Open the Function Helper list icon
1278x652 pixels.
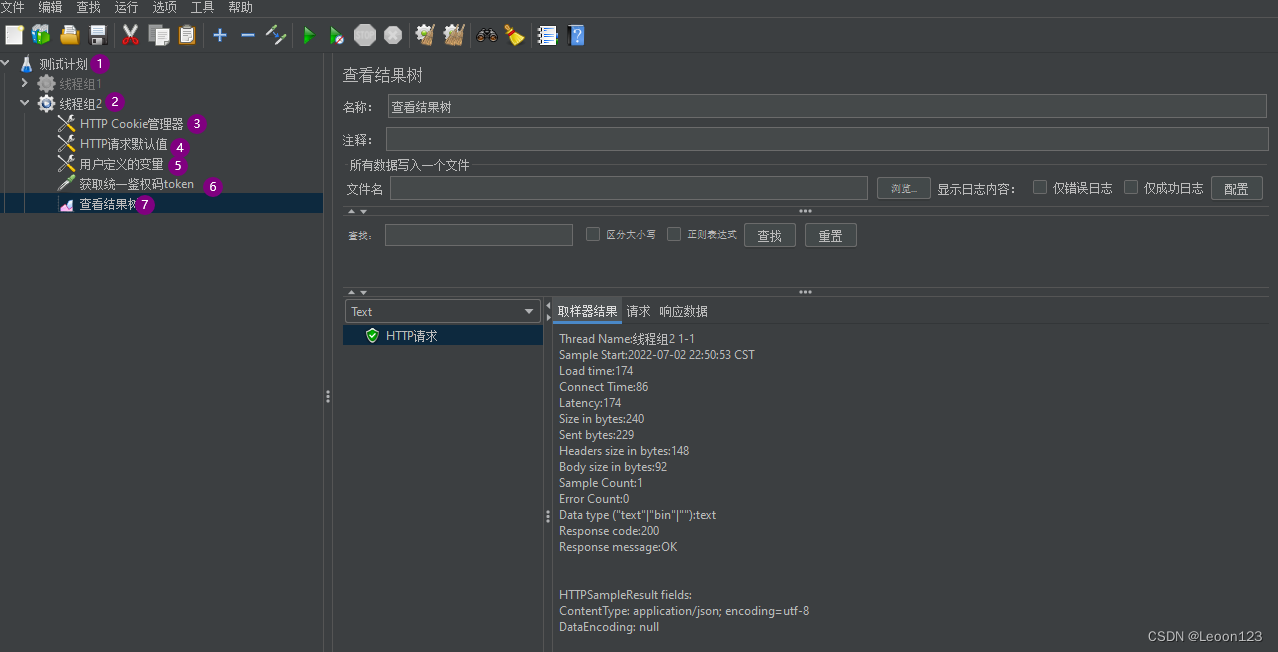(x=547, y=35)
